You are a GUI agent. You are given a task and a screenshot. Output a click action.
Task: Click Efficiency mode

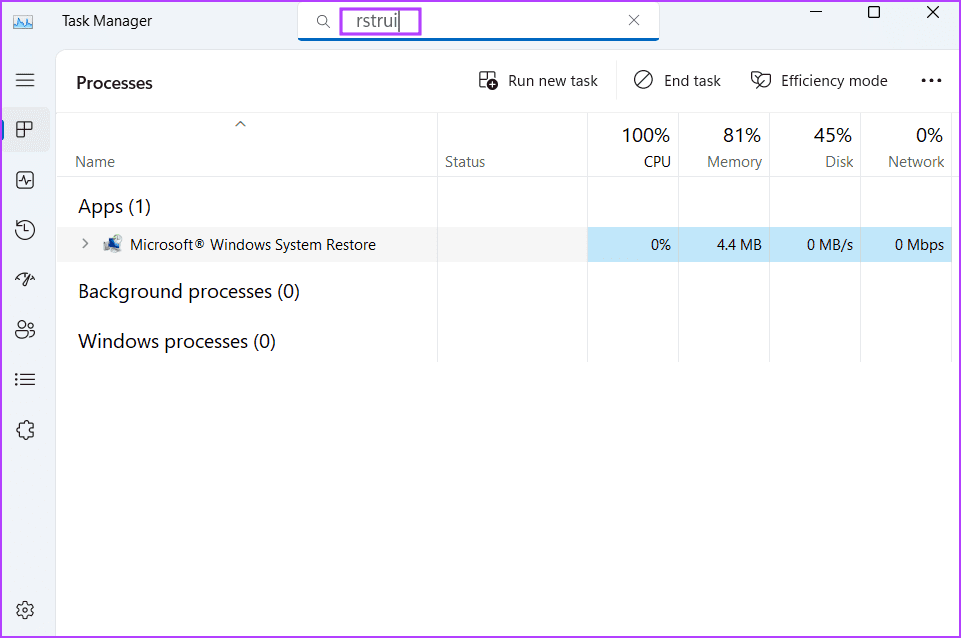(x=819, y=81)
